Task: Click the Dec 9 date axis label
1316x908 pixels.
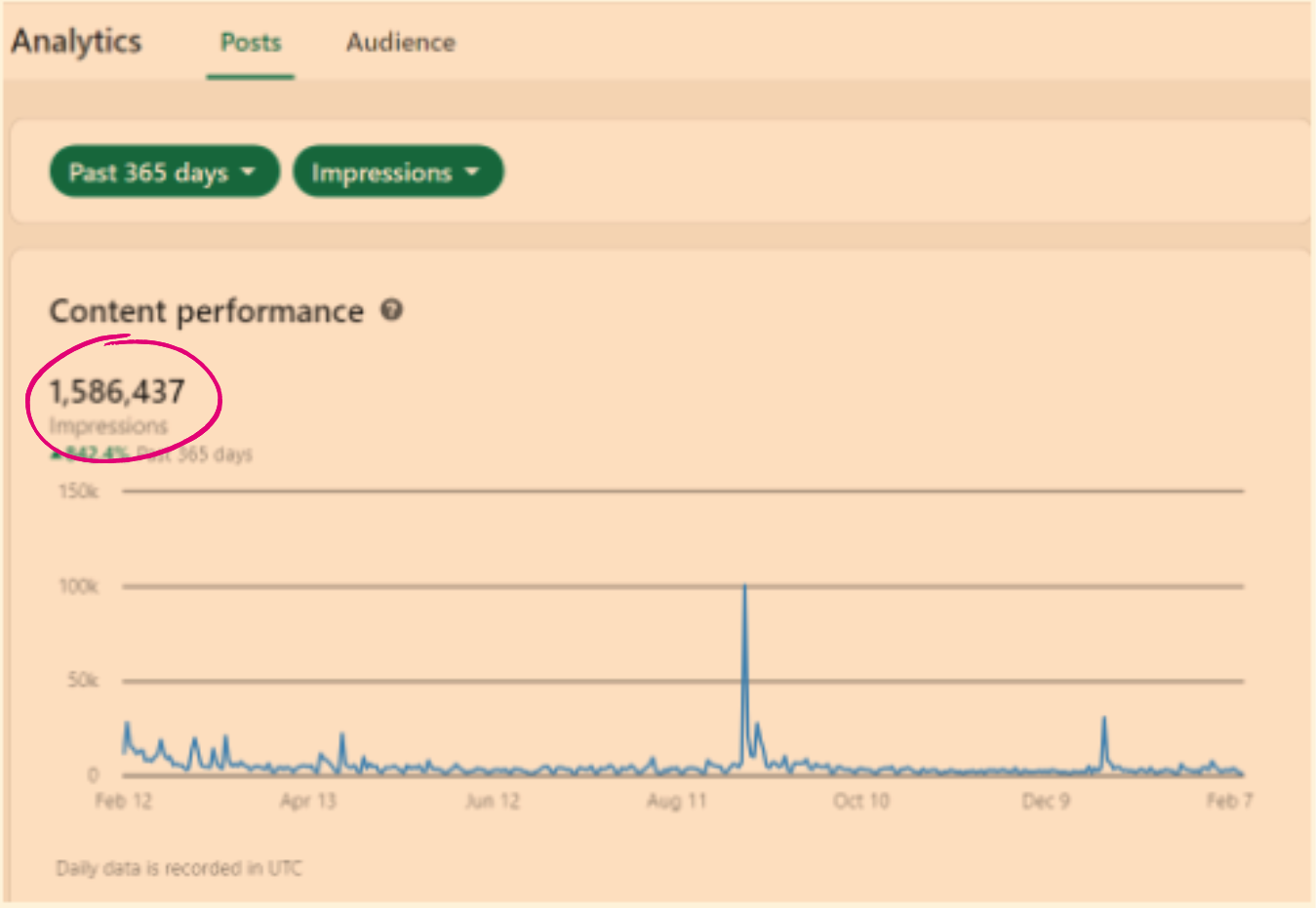Action: pos(1045,801)
